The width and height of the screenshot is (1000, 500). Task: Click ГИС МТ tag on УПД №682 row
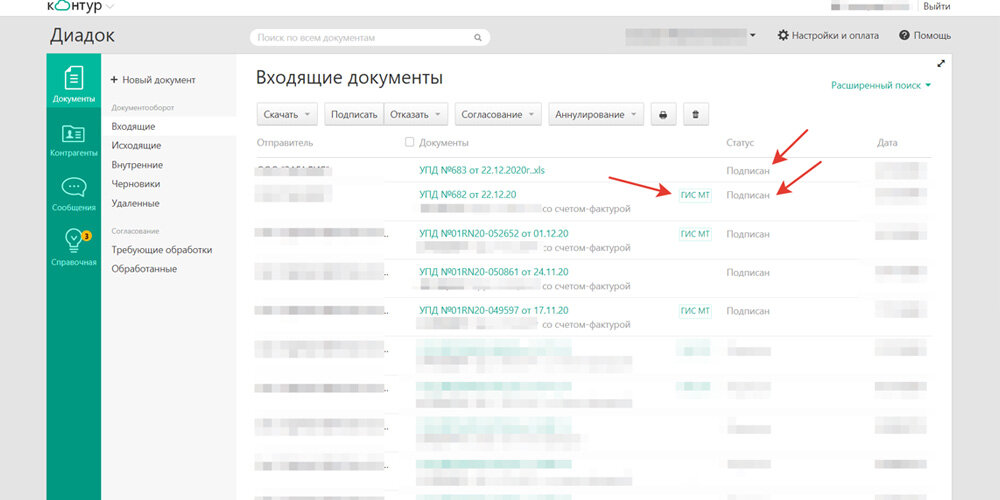695,195
